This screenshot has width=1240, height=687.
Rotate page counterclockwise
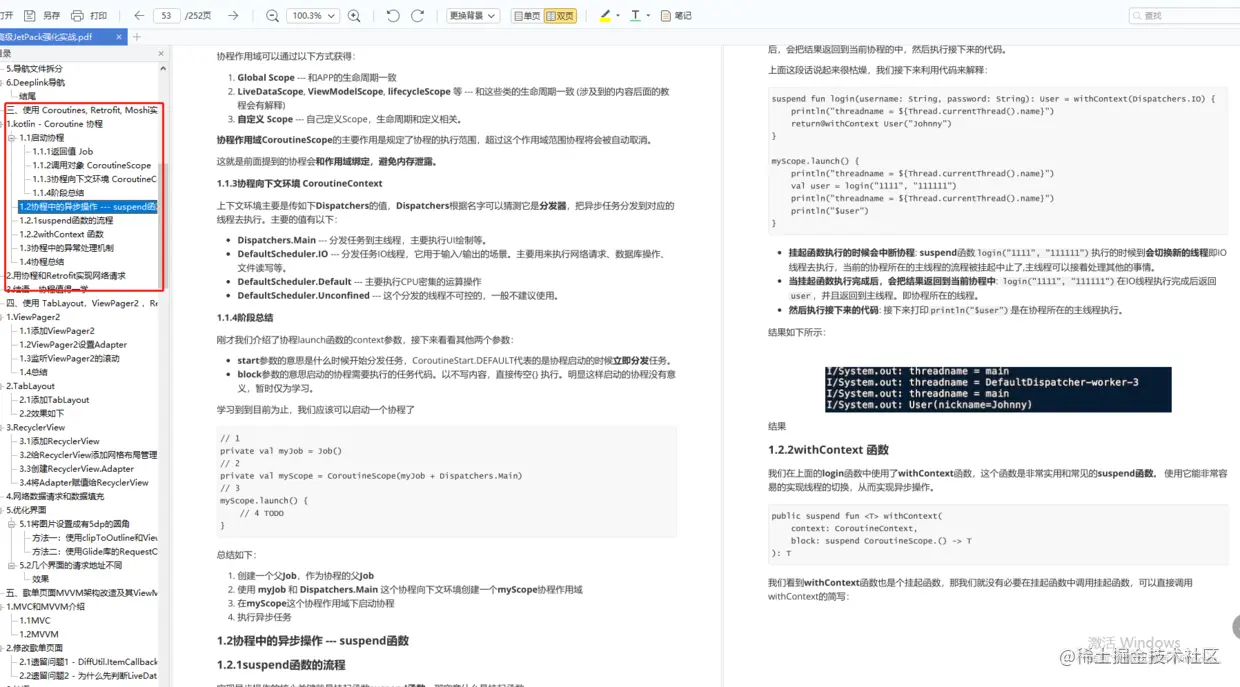click(x=393, y=16)
